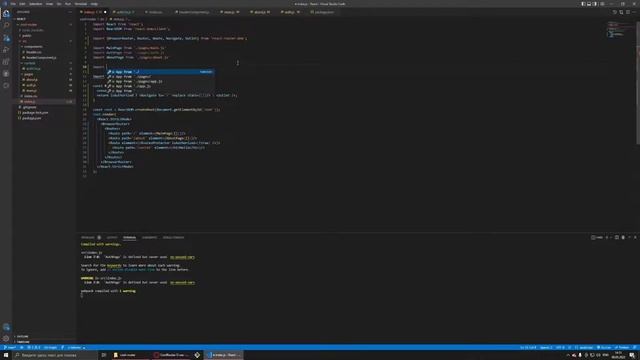Toggle bottom panel layout icon

[589, 4]
